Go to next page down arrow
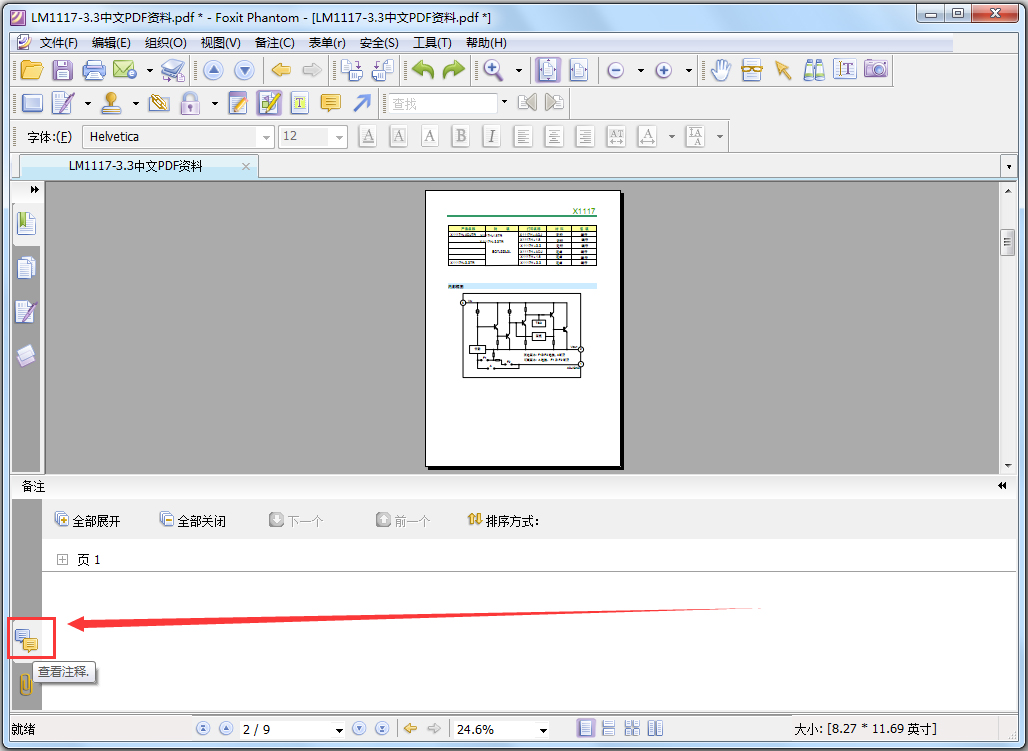The image size is (1028, 751). [244, 70]
